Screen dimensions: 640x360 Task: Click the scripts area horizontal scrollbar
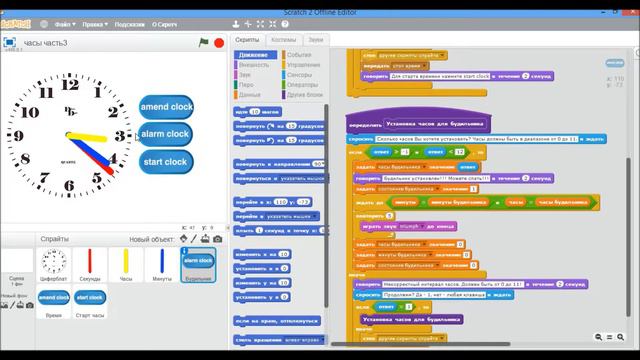(420, 344)
